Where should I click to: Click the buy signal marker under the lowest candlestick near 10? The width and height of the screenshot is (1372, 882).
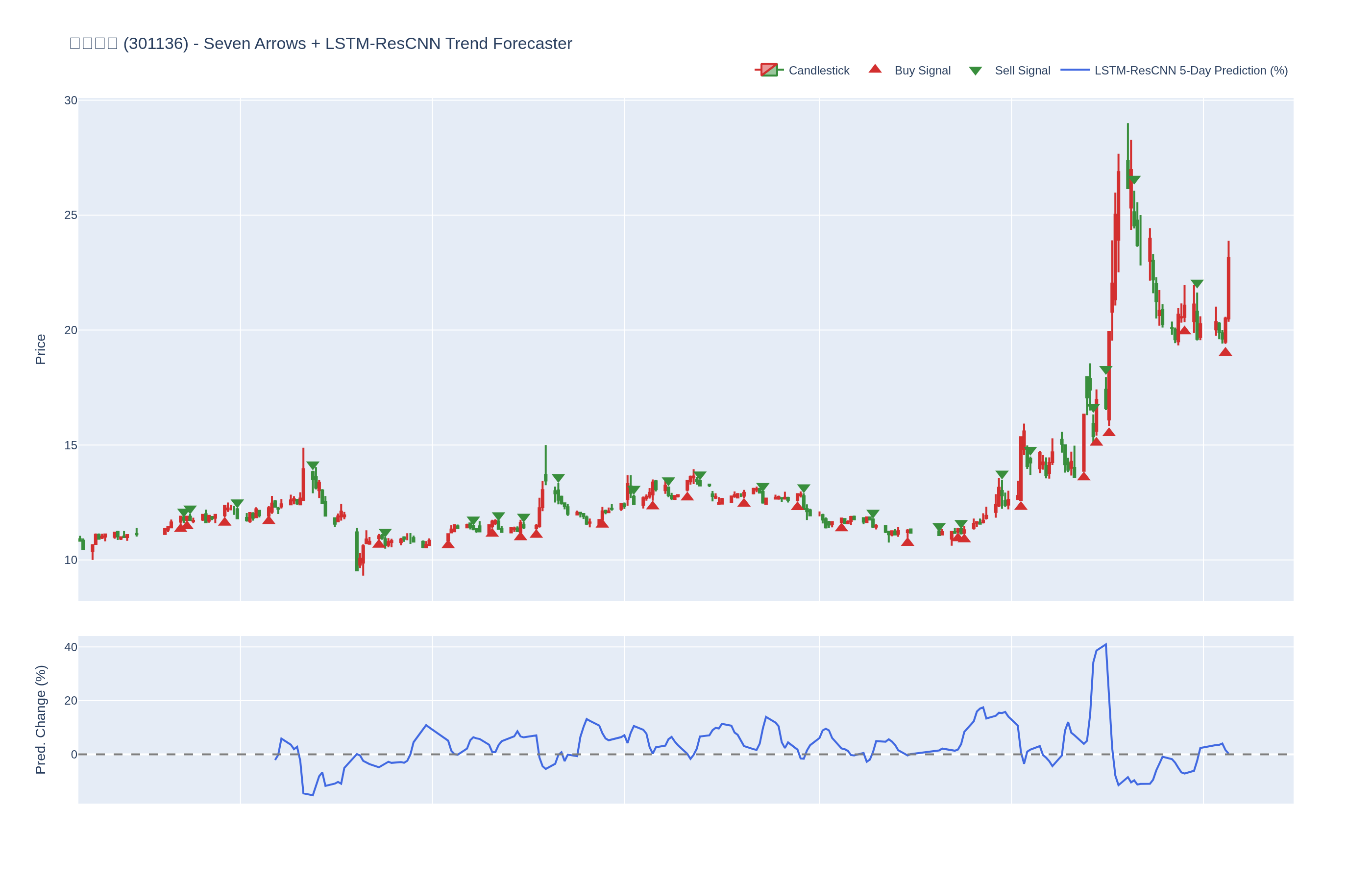(x=378, y=543)
